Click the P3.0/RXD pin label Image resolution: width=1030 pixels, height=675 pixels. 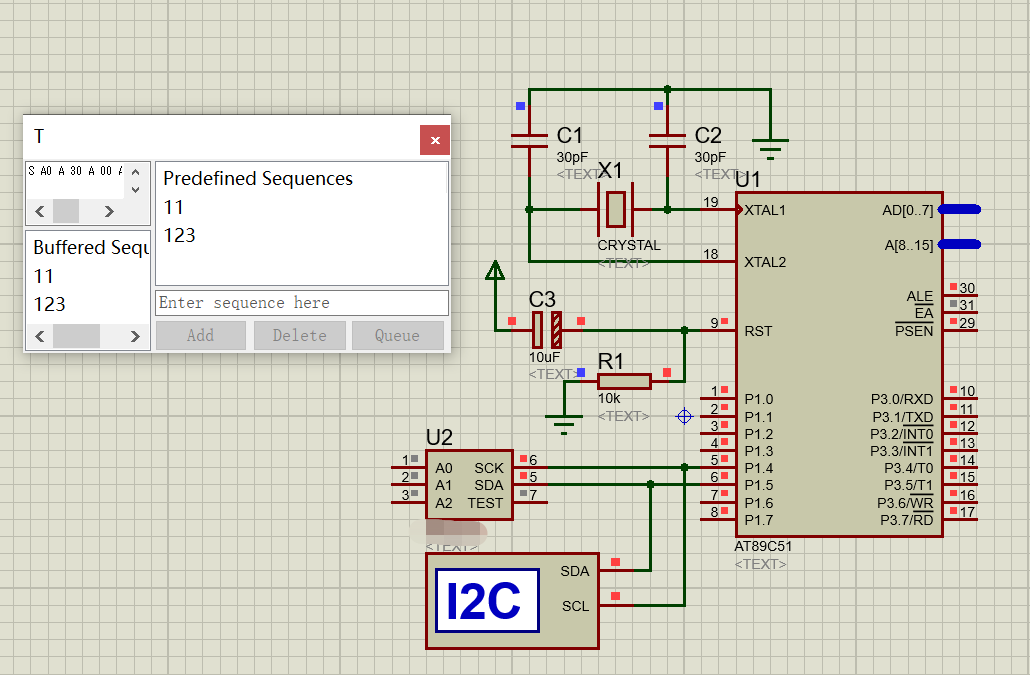click(x=902, y=399)
